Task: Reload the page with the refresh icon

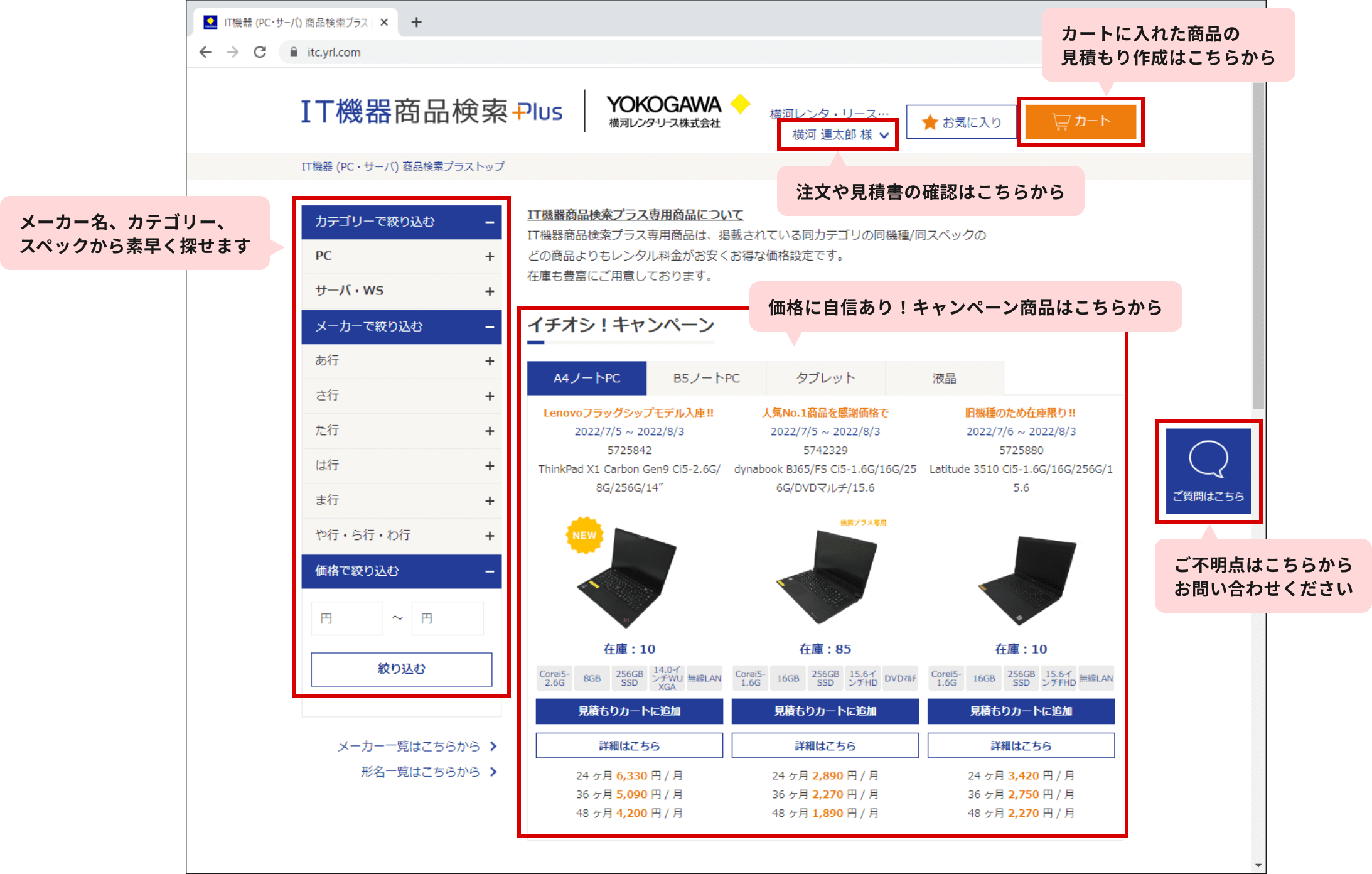Action: click(260, 52)
